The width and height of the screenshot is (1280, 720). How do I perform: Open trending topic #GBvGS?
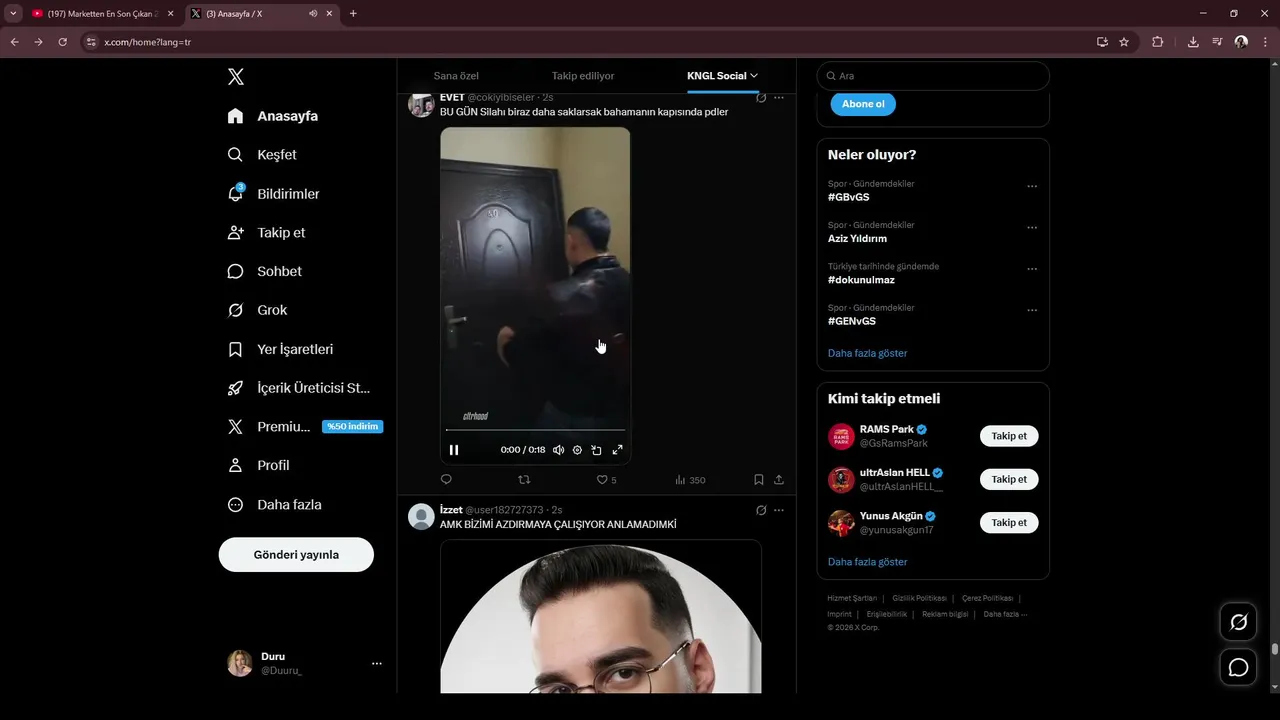click(x=849, y=197)
